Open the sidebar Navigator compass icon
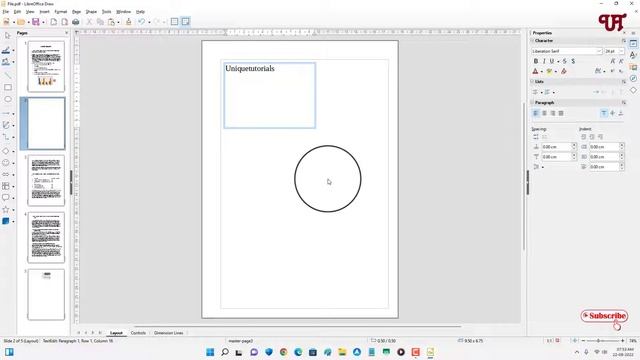This screenshot has width=640, height=360. point(633,78)
